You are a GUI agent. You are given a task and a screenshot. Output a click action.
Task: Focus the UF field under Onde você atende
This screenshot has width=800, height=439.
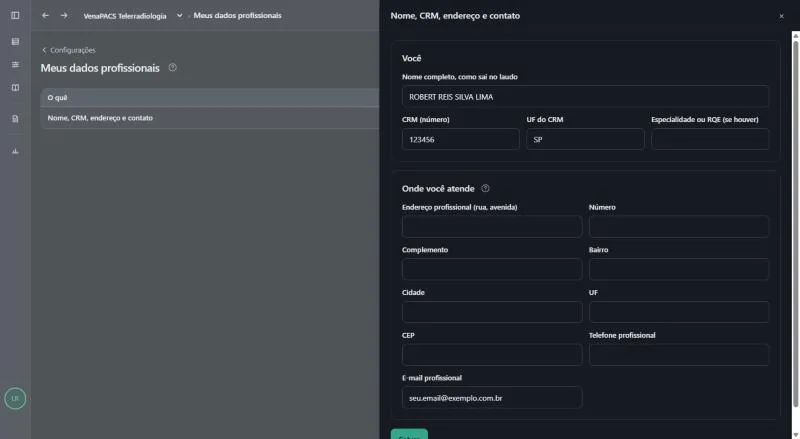(679, 312)
